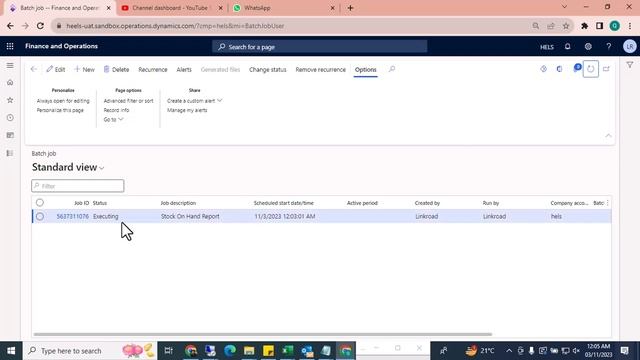The height and width of the screenshot is (360, 640).
Task: Open Workspaces icon in left sidebar
Action: [10, 136]
